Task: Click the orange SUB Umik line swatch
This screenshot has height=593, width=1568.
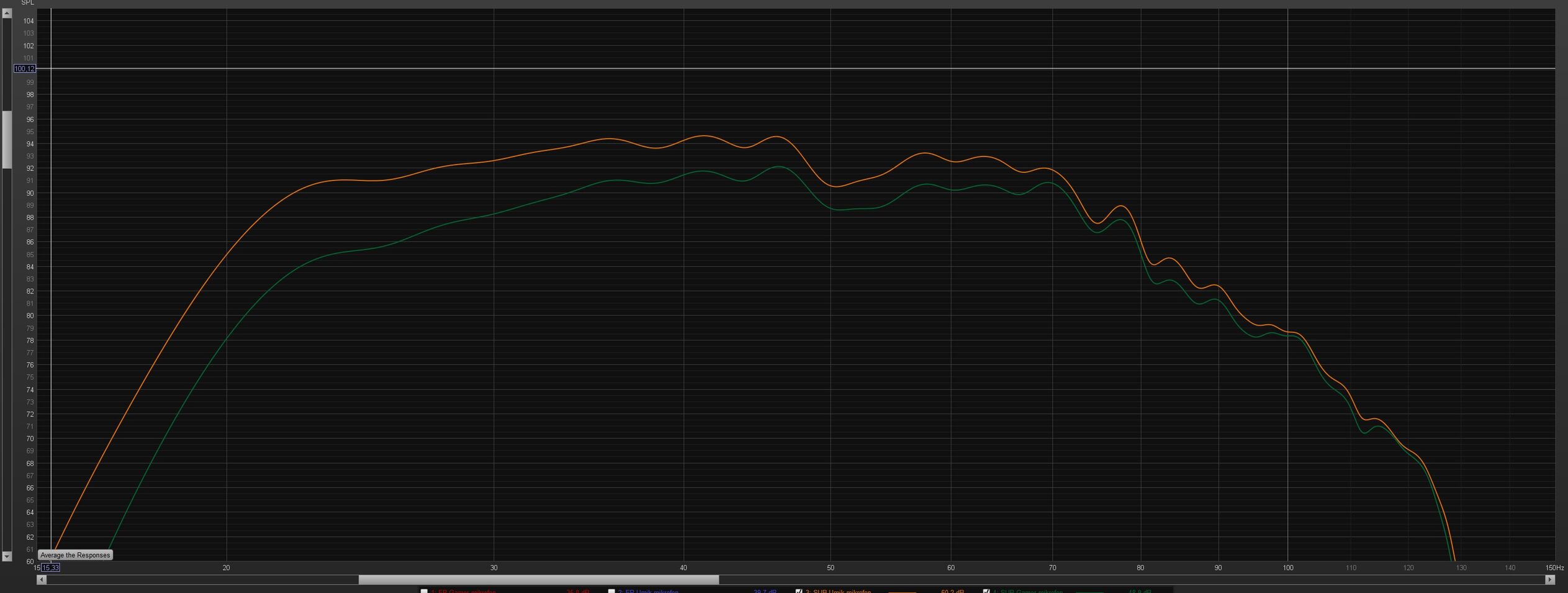Action: 902,592
